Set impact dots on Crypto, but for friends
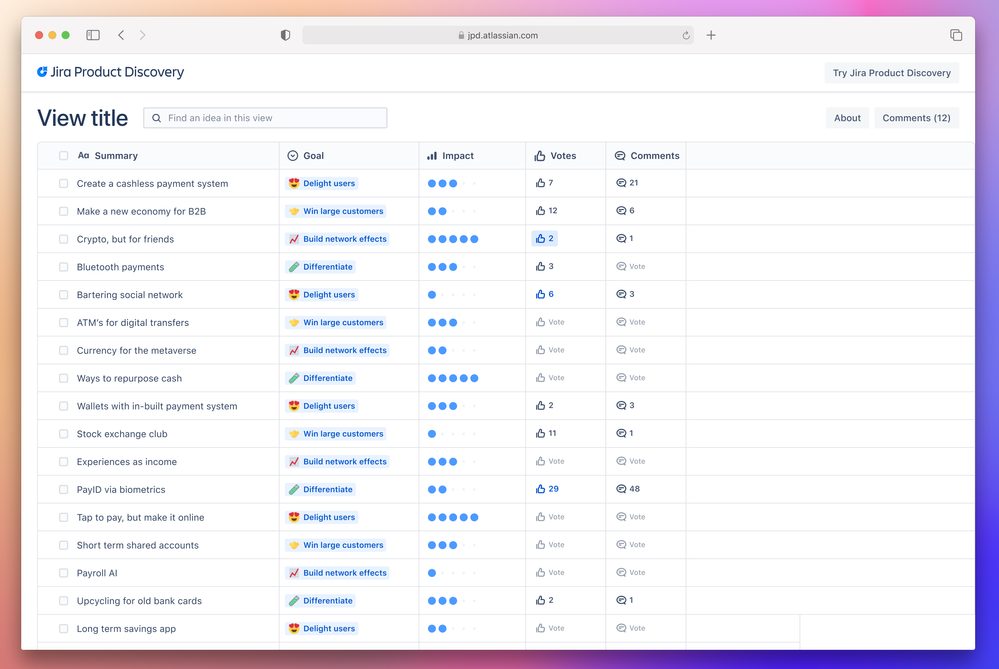 click(x=453, y=239)
